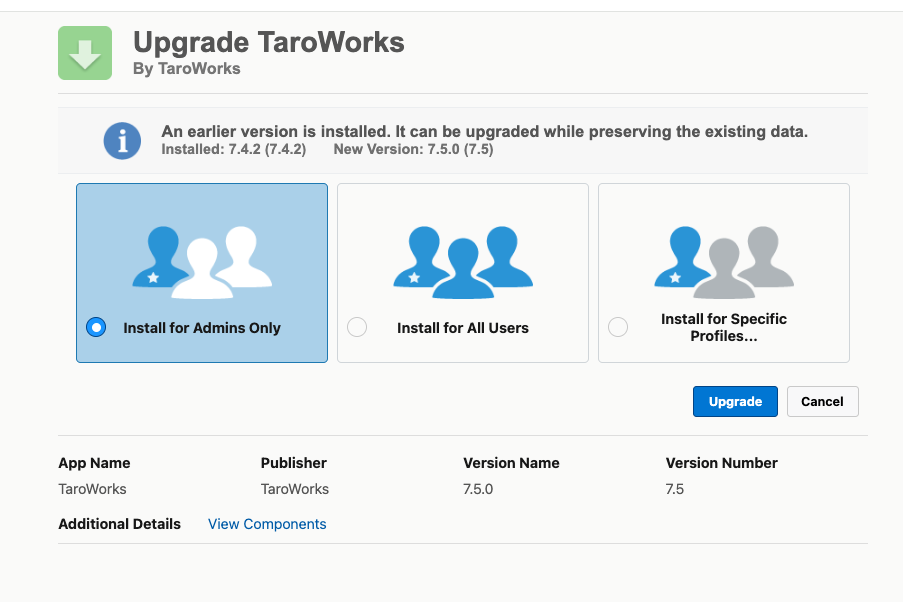The width and height of the screenshot is (903, 602).
Task: Select Install for All Users radio button
Action: click(x=357, y=327)
